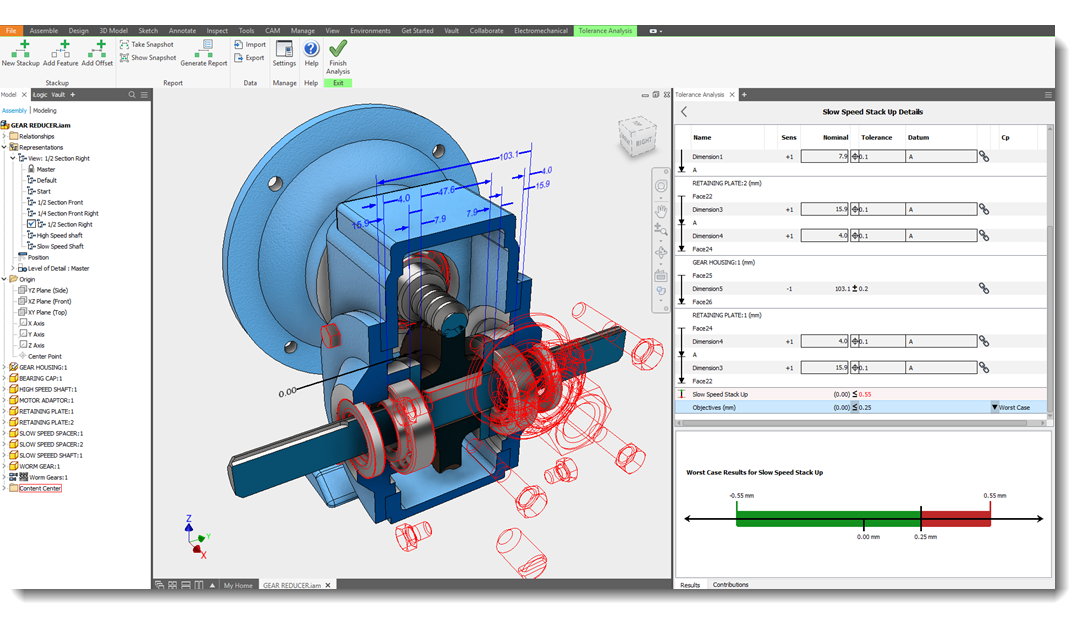Switch to the Contributions tab

coord(730,584)
